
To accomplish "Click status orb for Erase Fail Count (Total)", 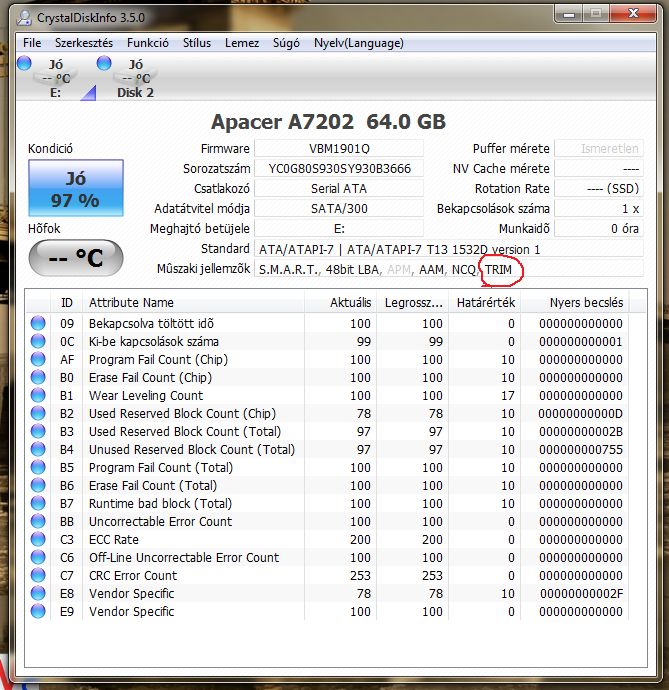I will pos(38,485).
